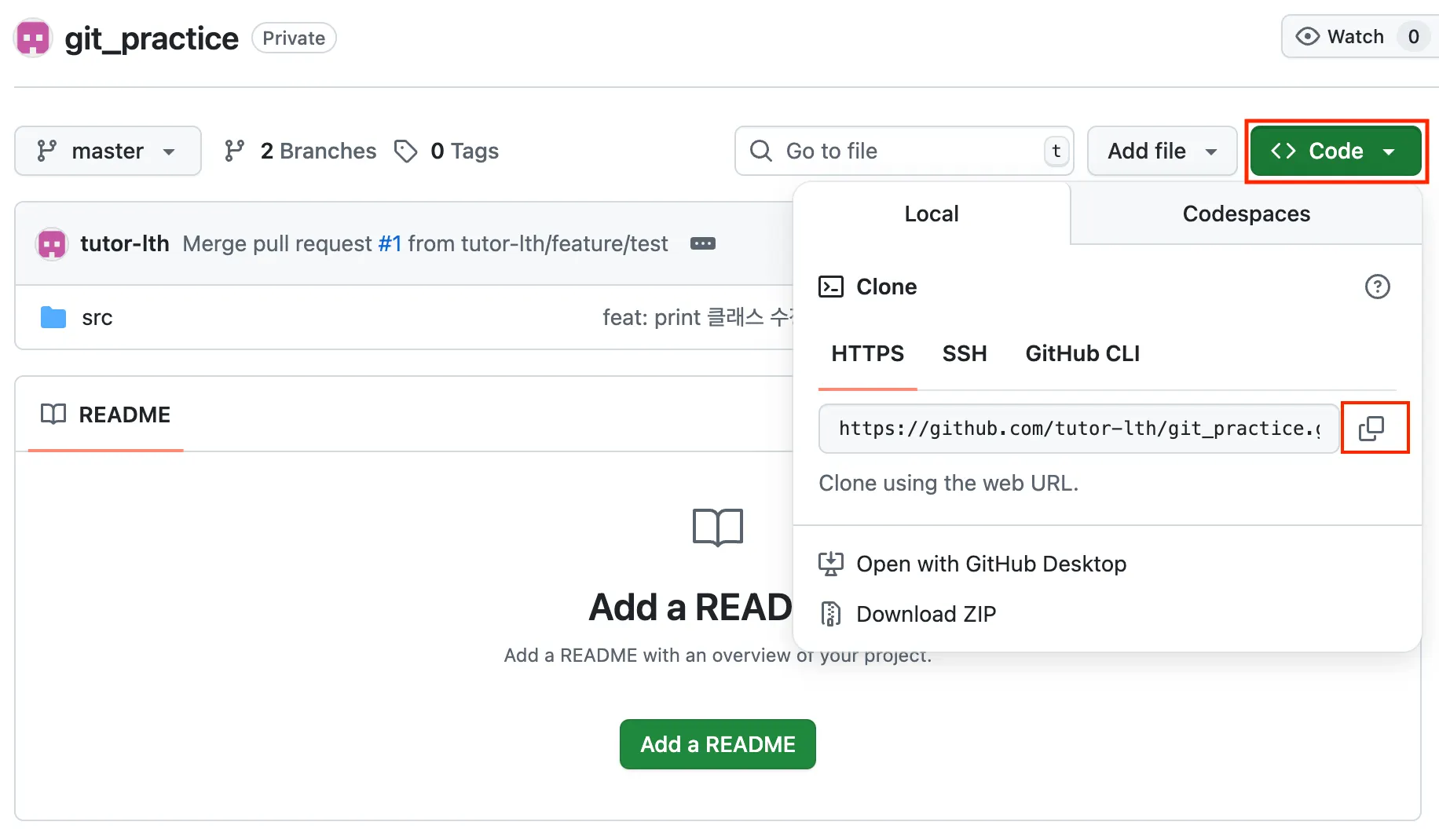The image size is (1439, 840).
Task: Click the Clone help question mark icon
Action: (x=1377, y=287)
